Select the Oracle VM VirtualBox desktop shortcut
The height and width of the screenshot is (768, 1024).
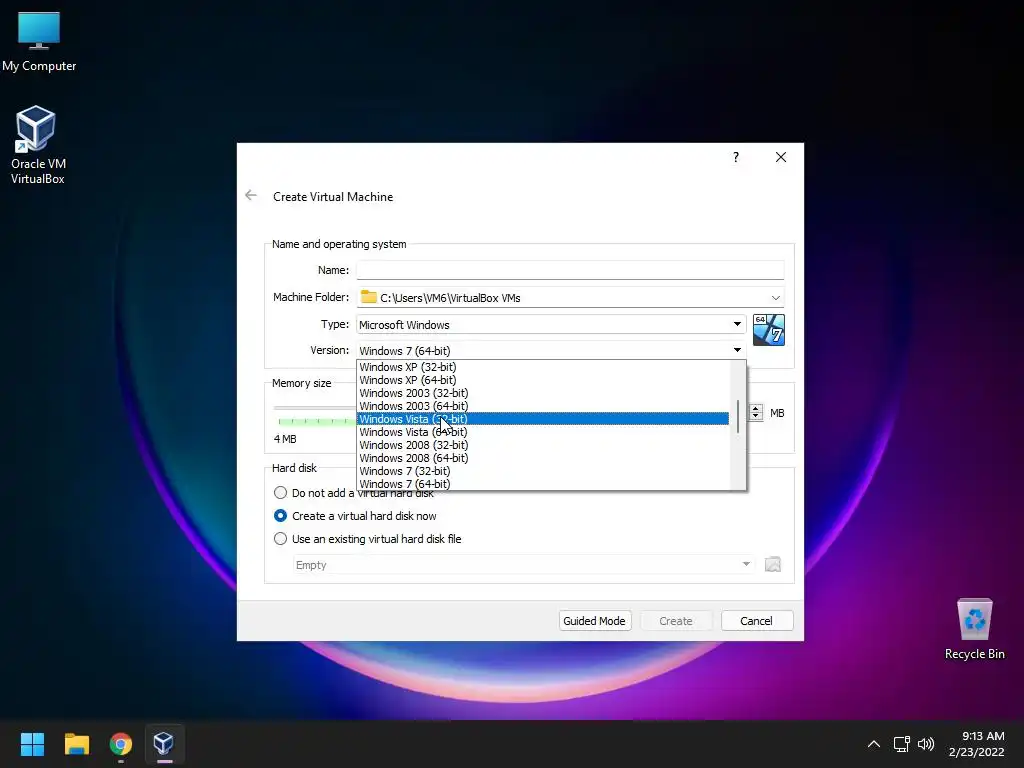37,146
